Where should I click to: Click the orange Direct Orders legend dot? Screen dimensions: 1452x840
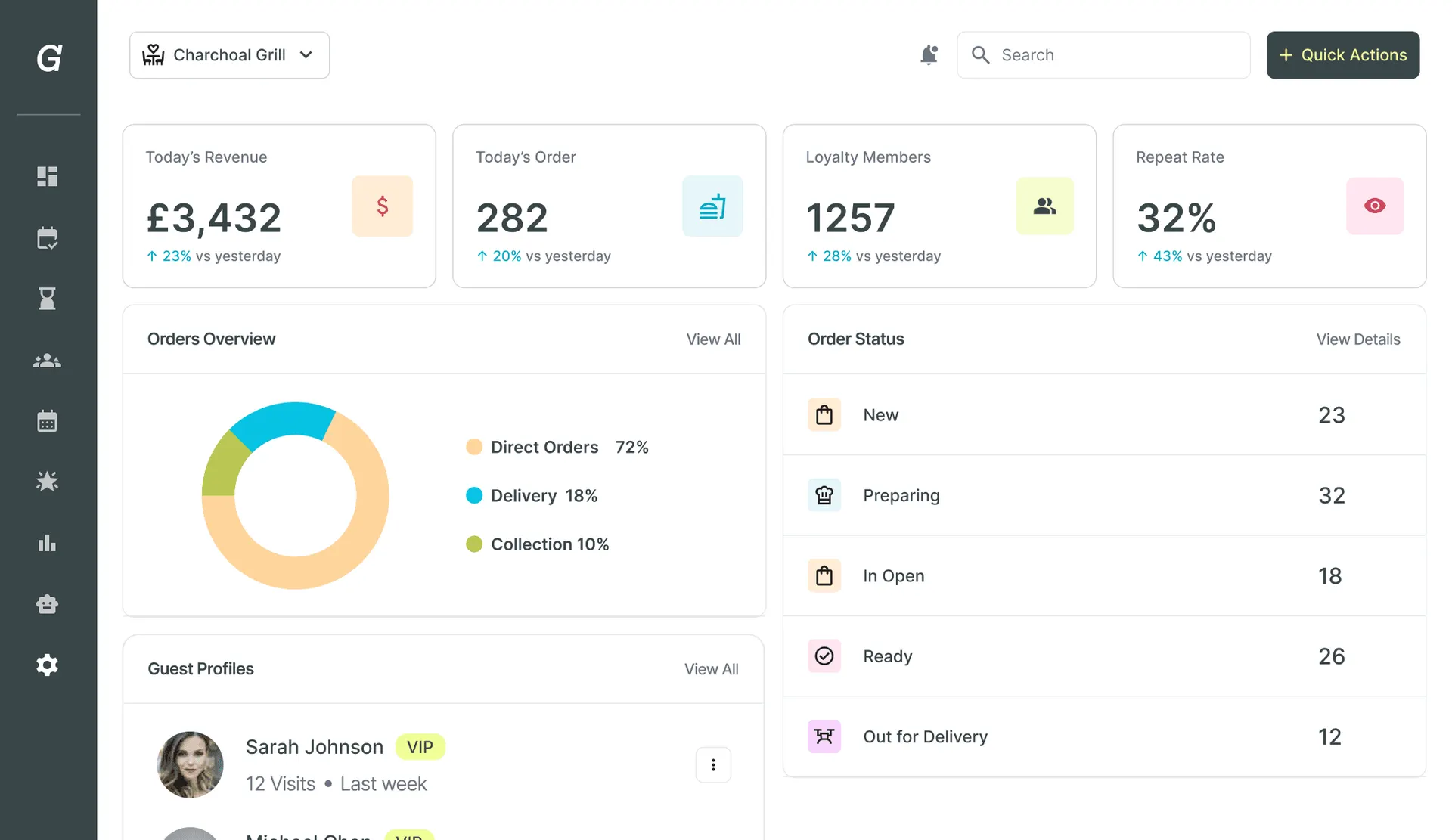tap(474, 447)
